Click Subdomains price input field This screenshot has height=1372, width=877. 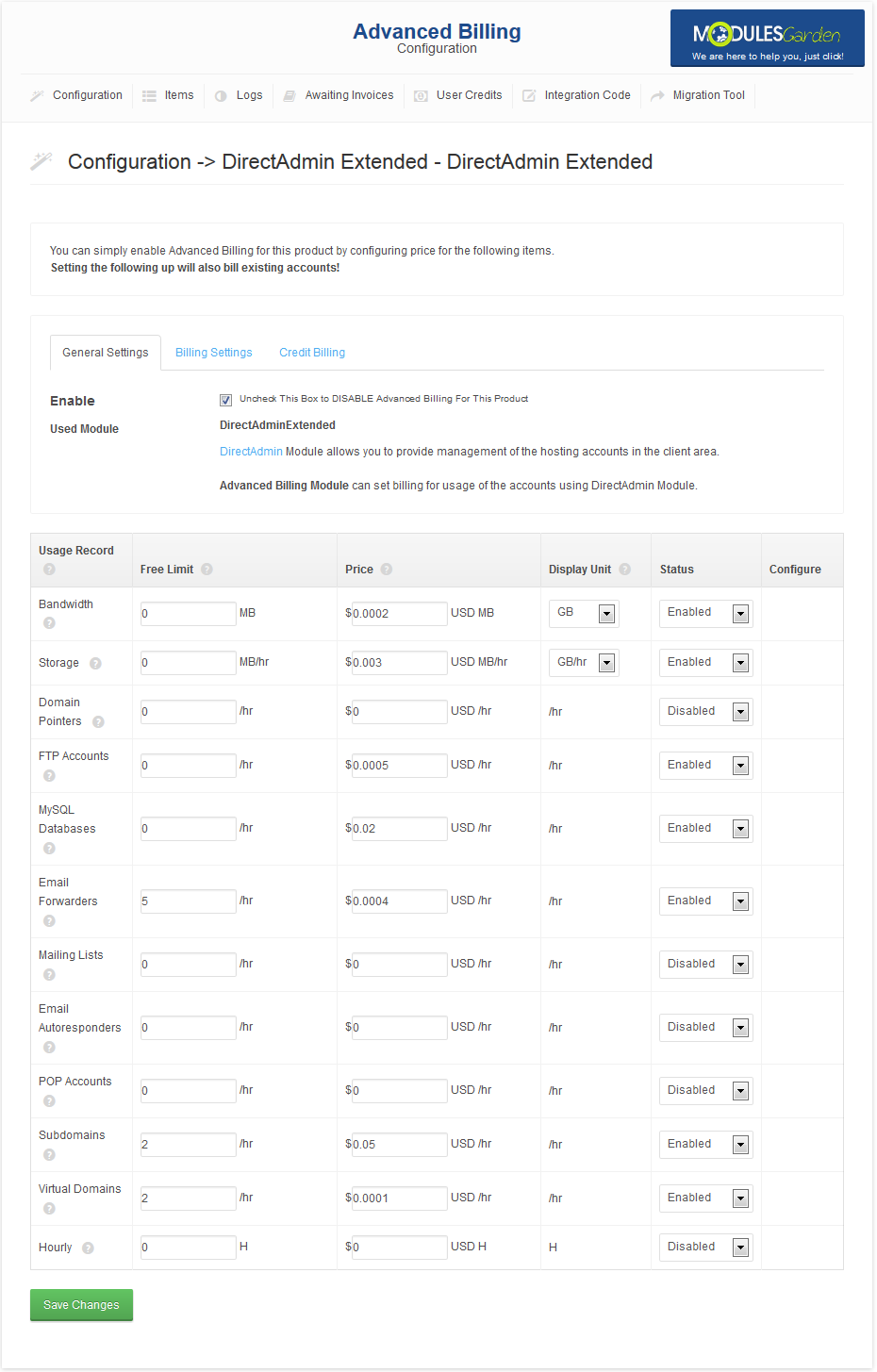tap(399, 1145)
